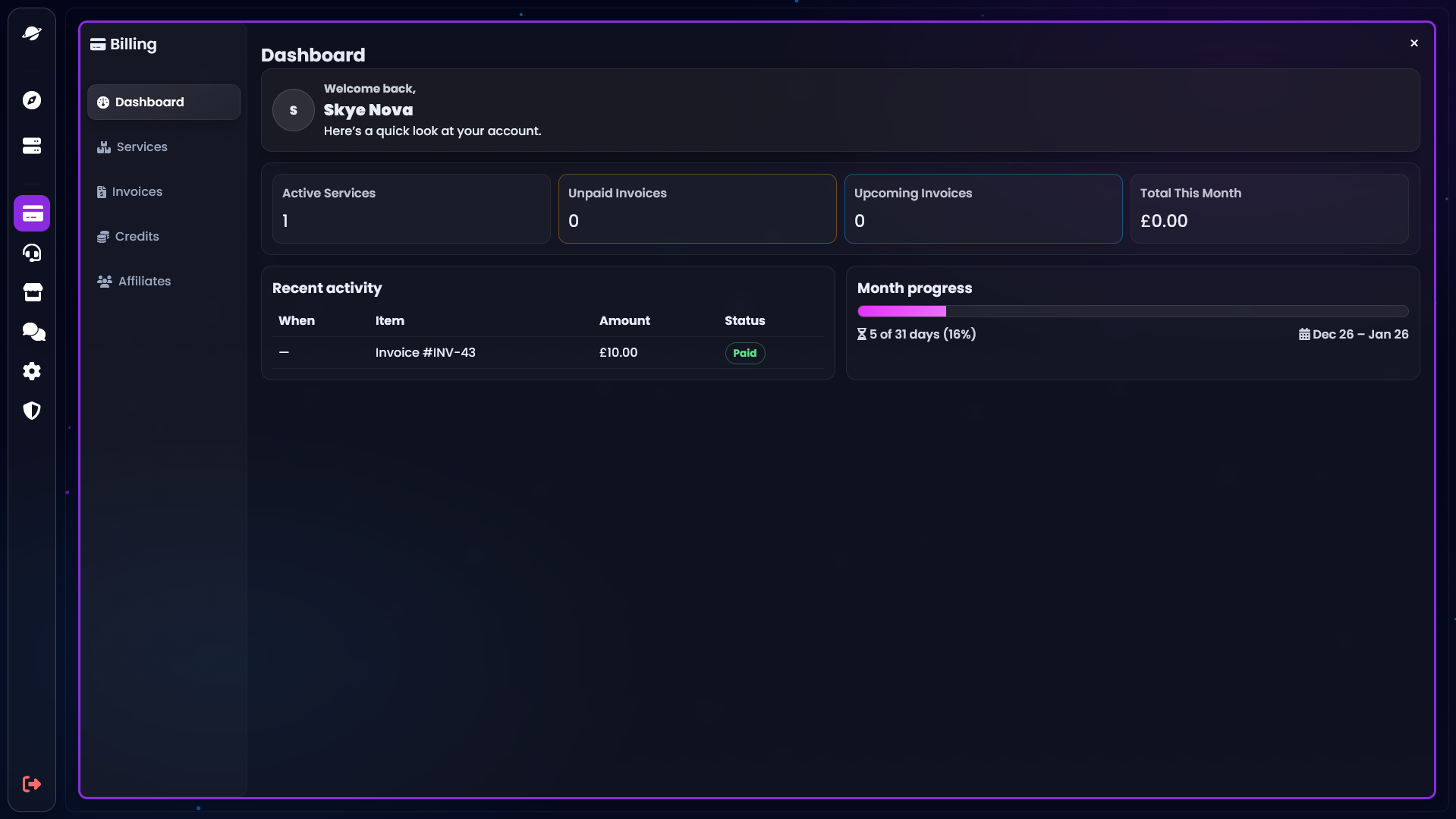1456x819 pixels.
Task: Open the support headset icon
Action: [32, 253]
